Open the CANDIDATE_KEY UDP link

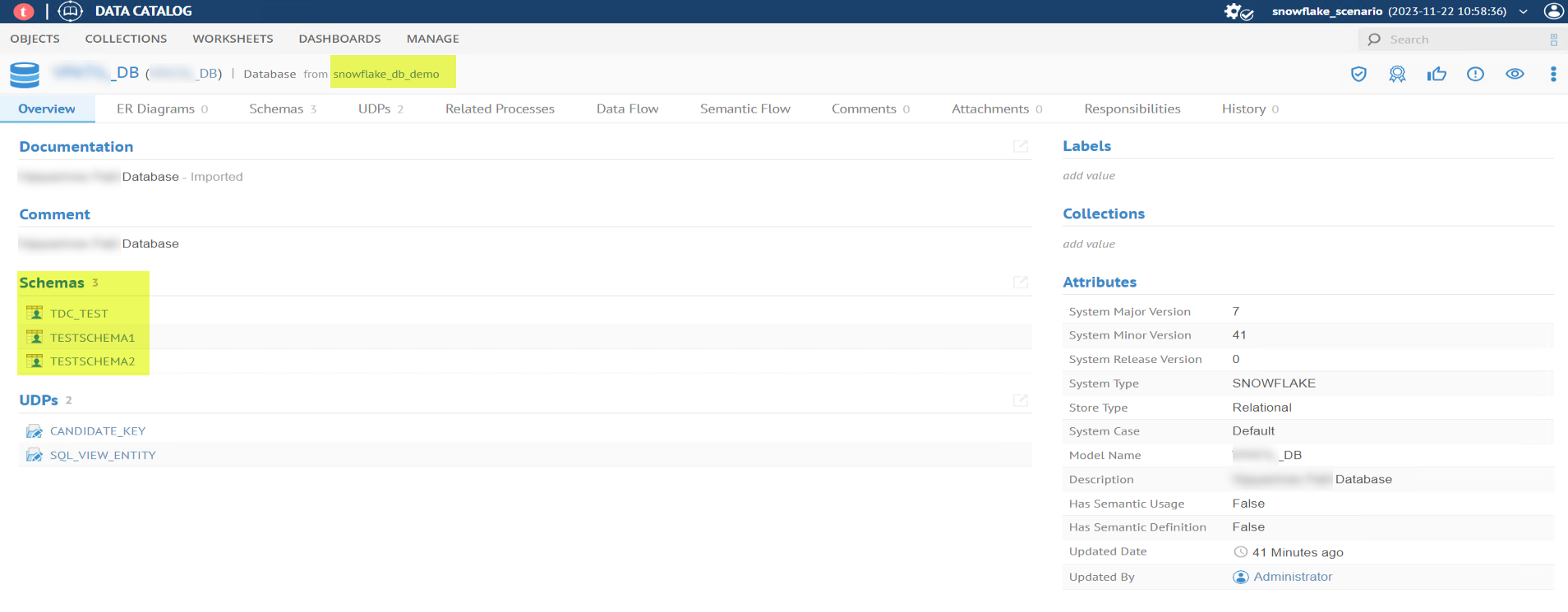pos(97,431)
